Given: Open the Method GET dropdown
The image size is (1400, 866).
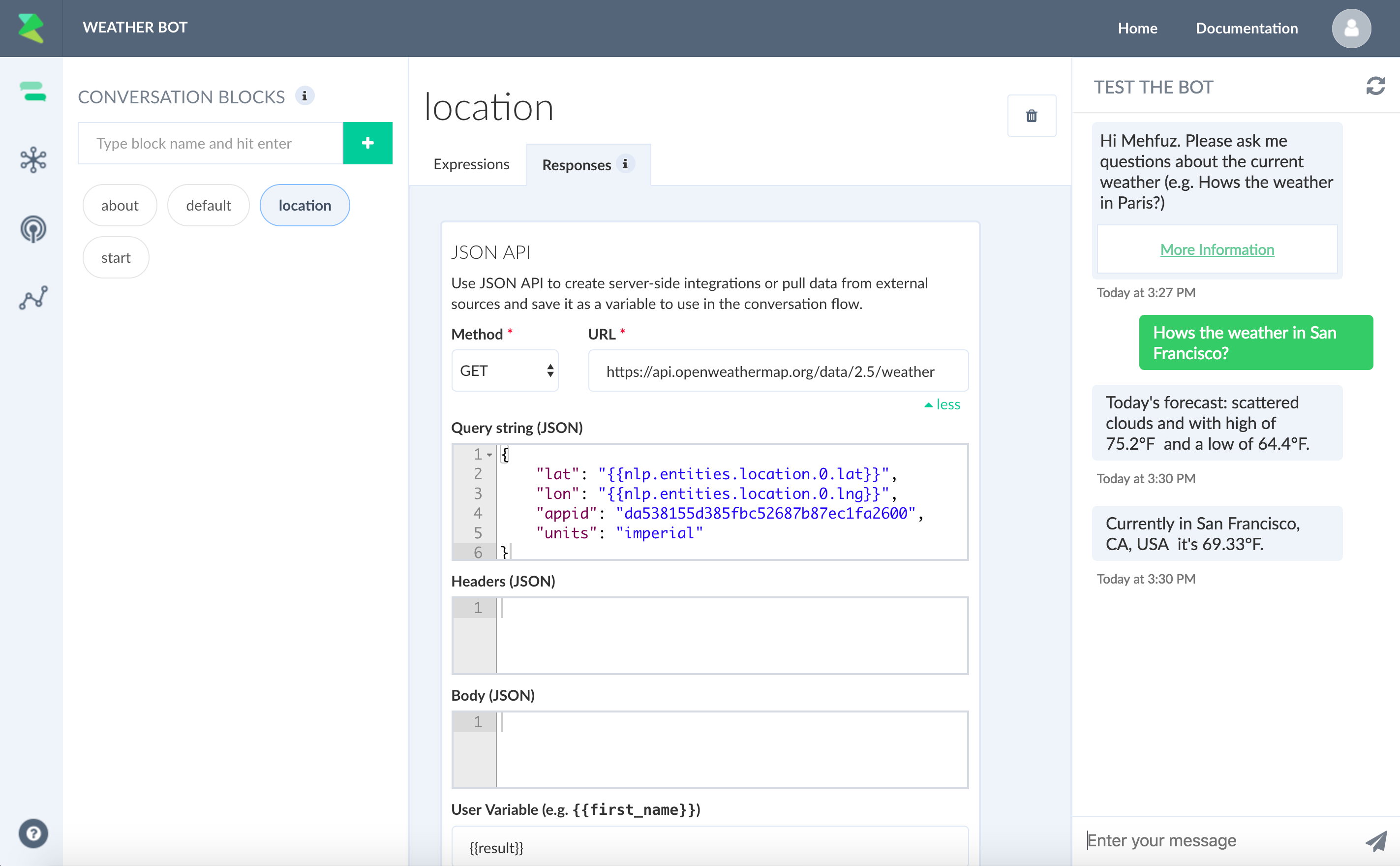Looking at the screenshot, I should click(x=505, y=371).
